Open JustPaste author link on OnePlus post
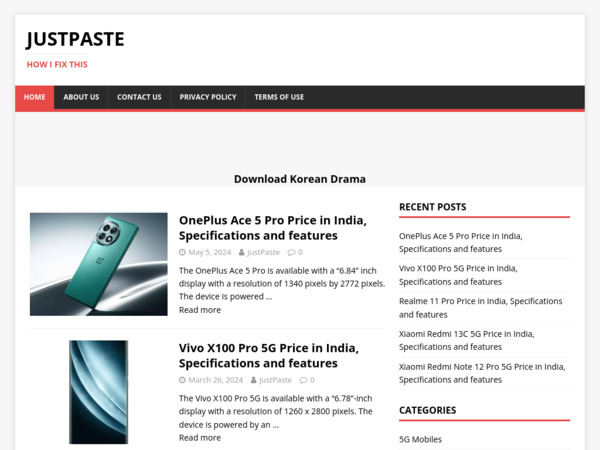600x450 pixels. tap(263, 252)
